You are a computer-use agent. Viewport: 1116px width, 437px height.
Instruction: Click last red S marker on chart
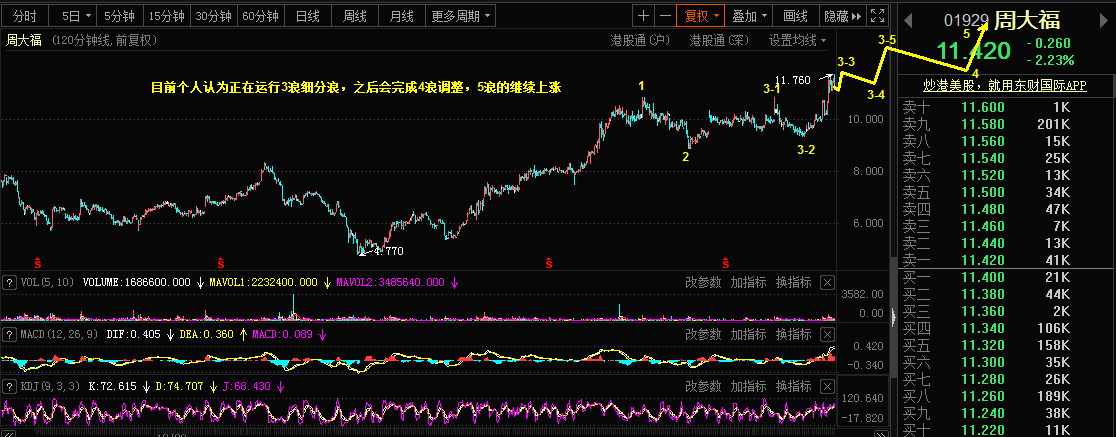[x=726, y=262]
